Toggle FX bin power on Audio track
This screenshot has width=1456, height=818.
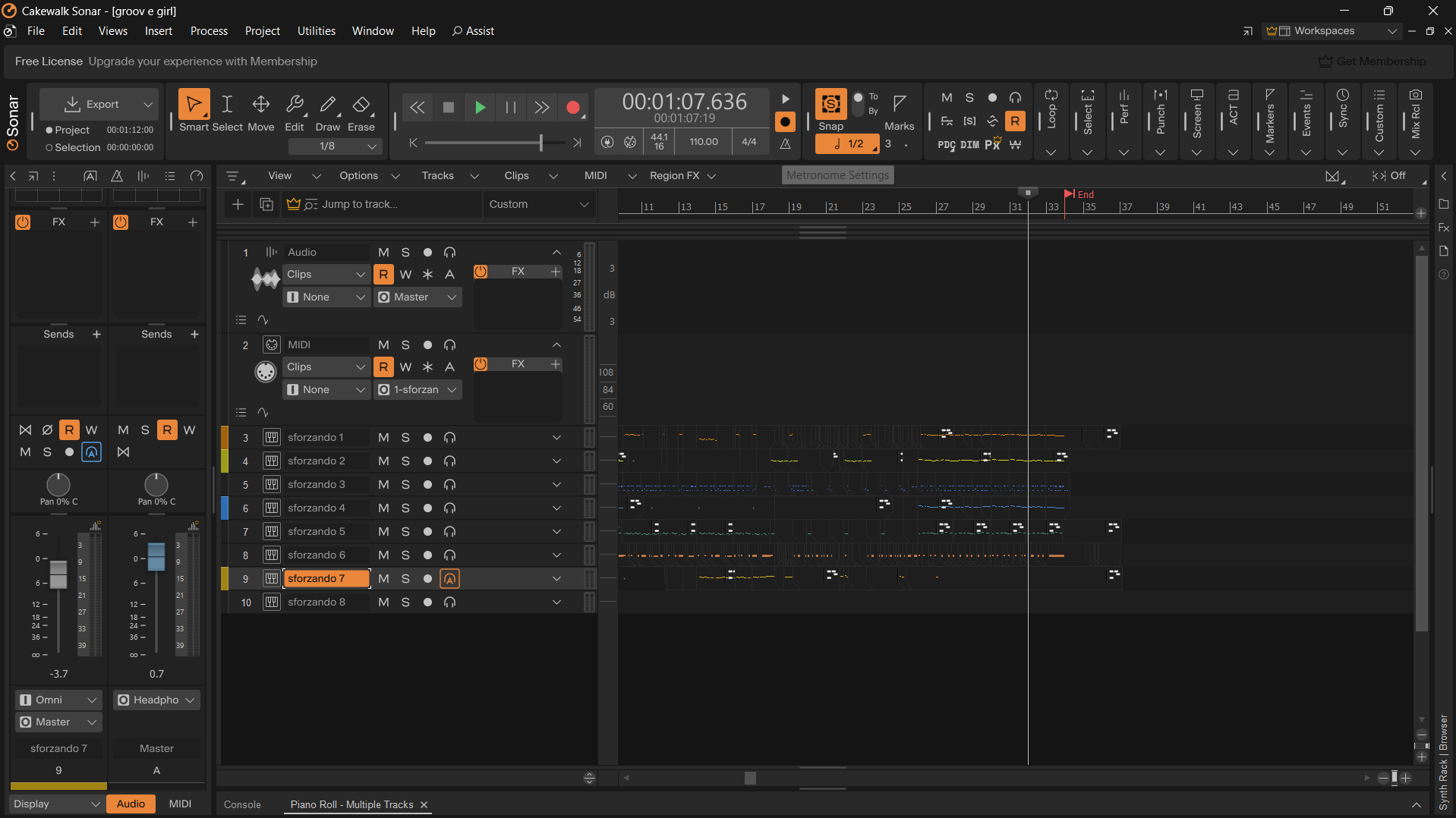pos(481,272)
